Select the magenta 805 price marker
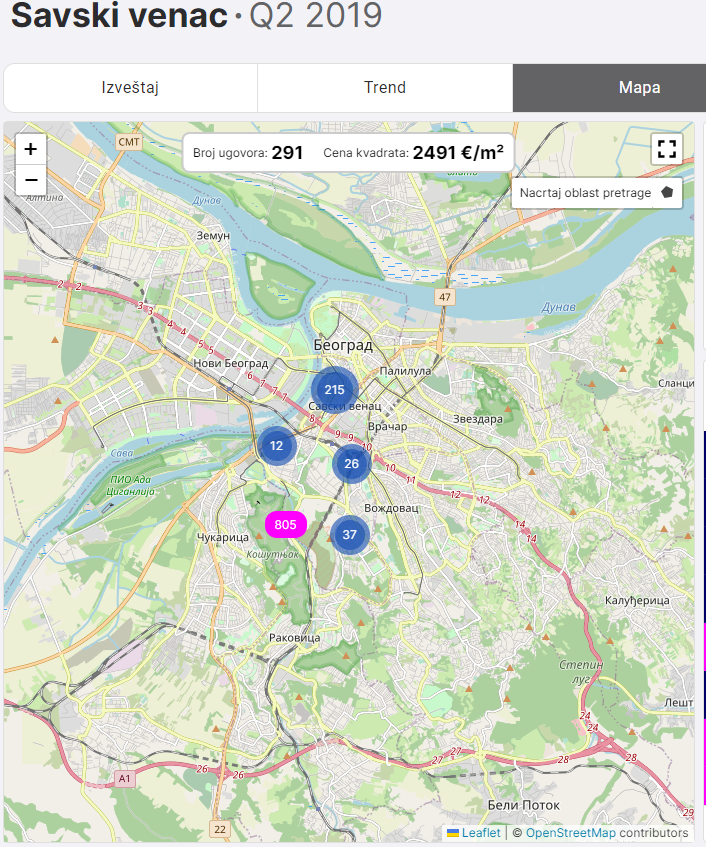The image size is (706, 847). pos(285,525)
